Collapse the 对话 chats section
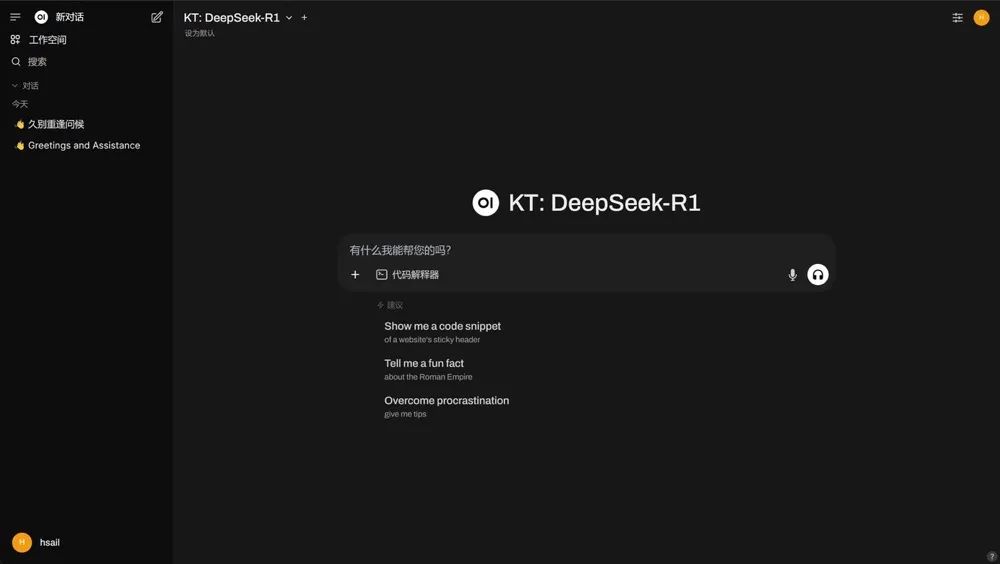The image size is (1000, 564). point(26,85)
